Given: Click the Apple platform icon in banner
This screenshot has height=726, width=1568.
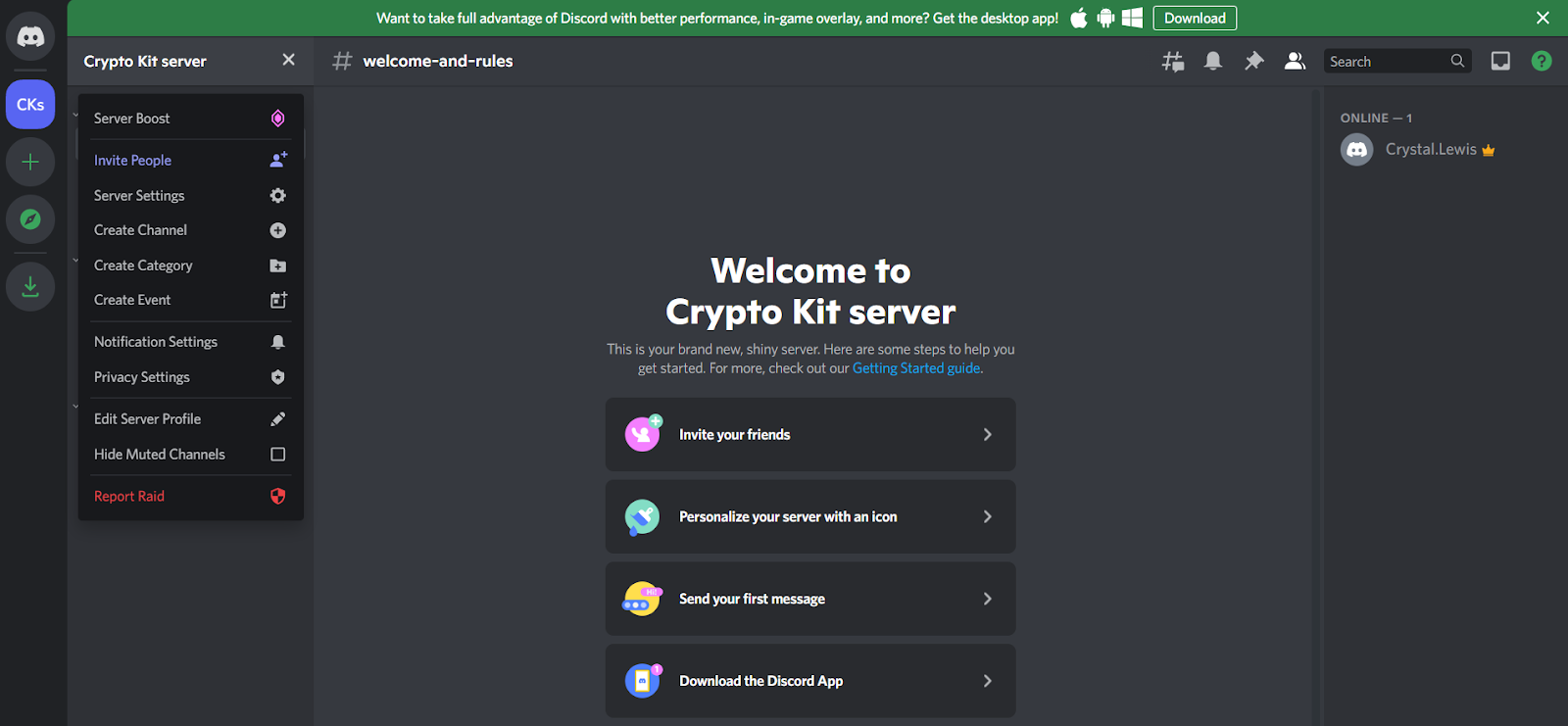Looking at the screenshot, I should (x=1079, y=18).
